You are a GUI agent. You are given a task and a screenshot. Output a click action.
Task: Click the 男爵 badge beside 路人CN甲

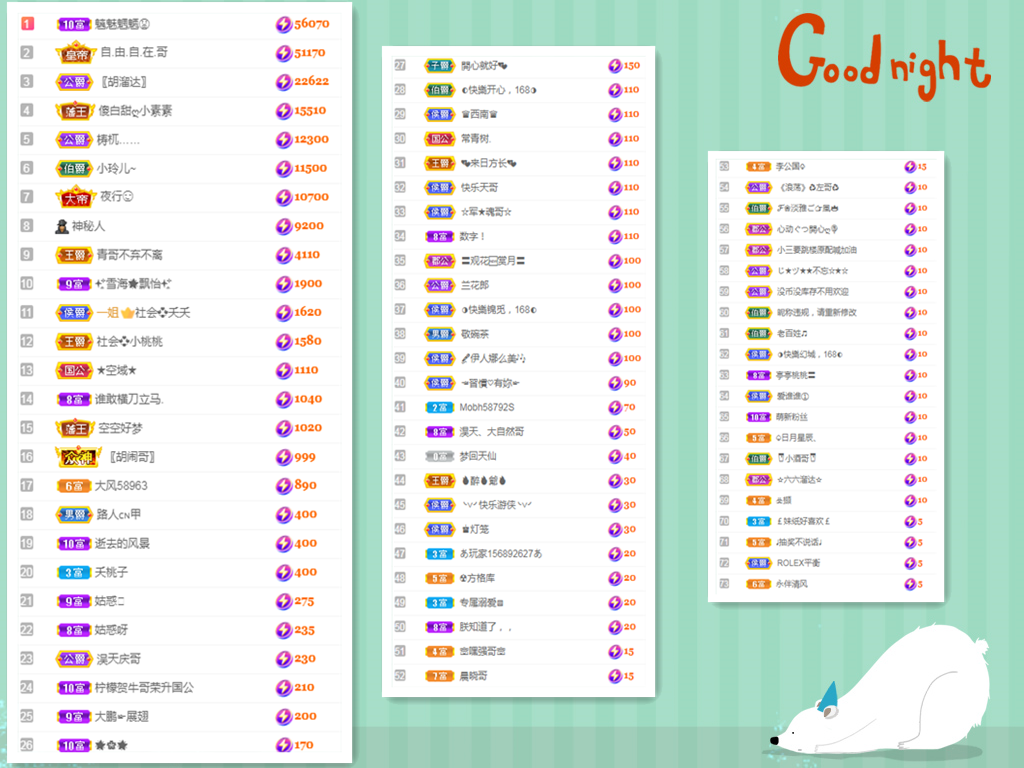pos(73,515)
